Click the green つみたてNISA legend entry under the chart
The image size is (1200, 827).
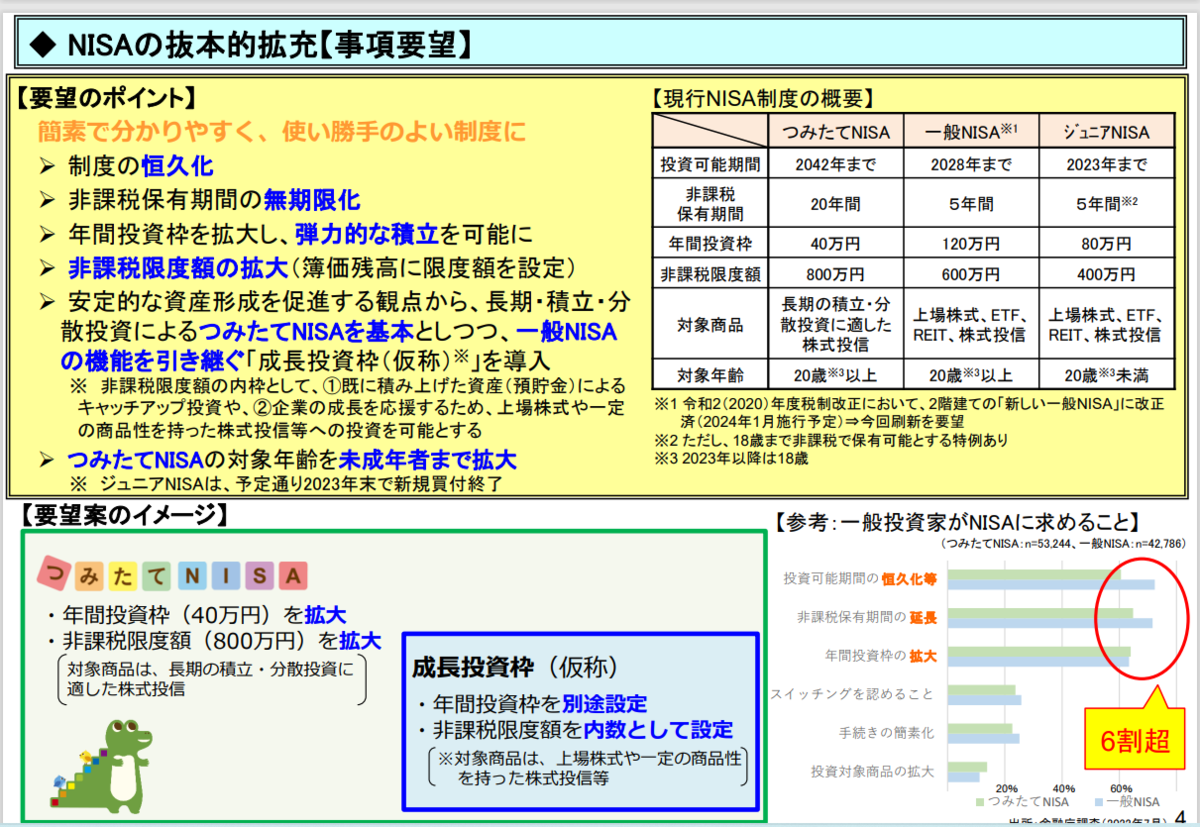tap(1021, 802)
